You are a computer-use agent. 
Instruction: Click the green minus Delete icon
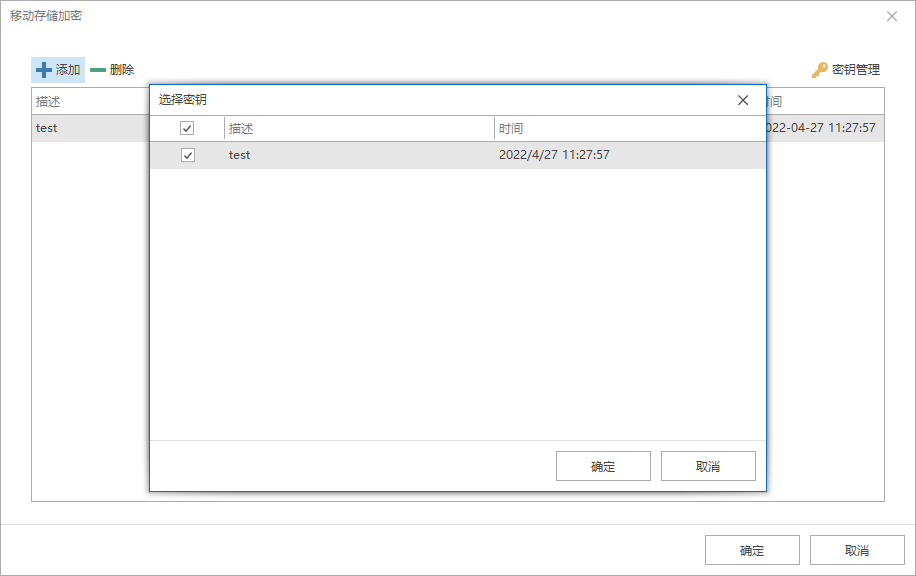pos(98,70)
